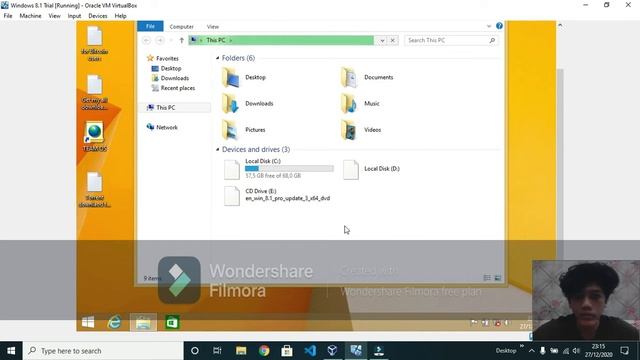Select This PC in navigation pane
The width and height of the screenshot is (640, 360).
[175, 108]
